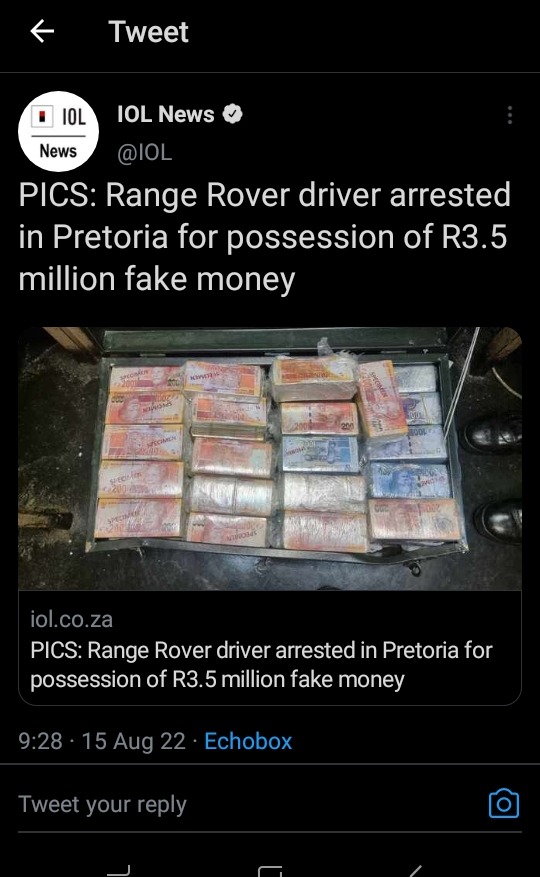Open the iol.co.za domain link
Image resolution: width=540 pixels, height=877 pixels.
[x=72, y=619]
